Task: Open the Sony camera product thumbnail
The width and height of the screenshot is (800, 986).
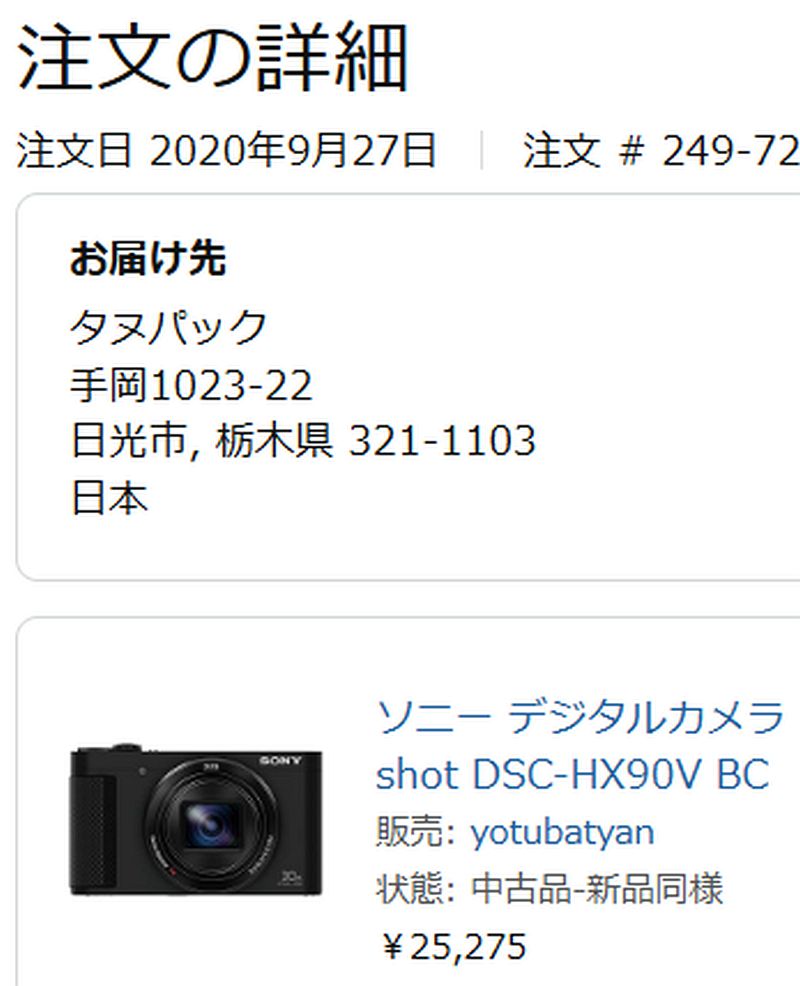Action: [x=196, y=820]
